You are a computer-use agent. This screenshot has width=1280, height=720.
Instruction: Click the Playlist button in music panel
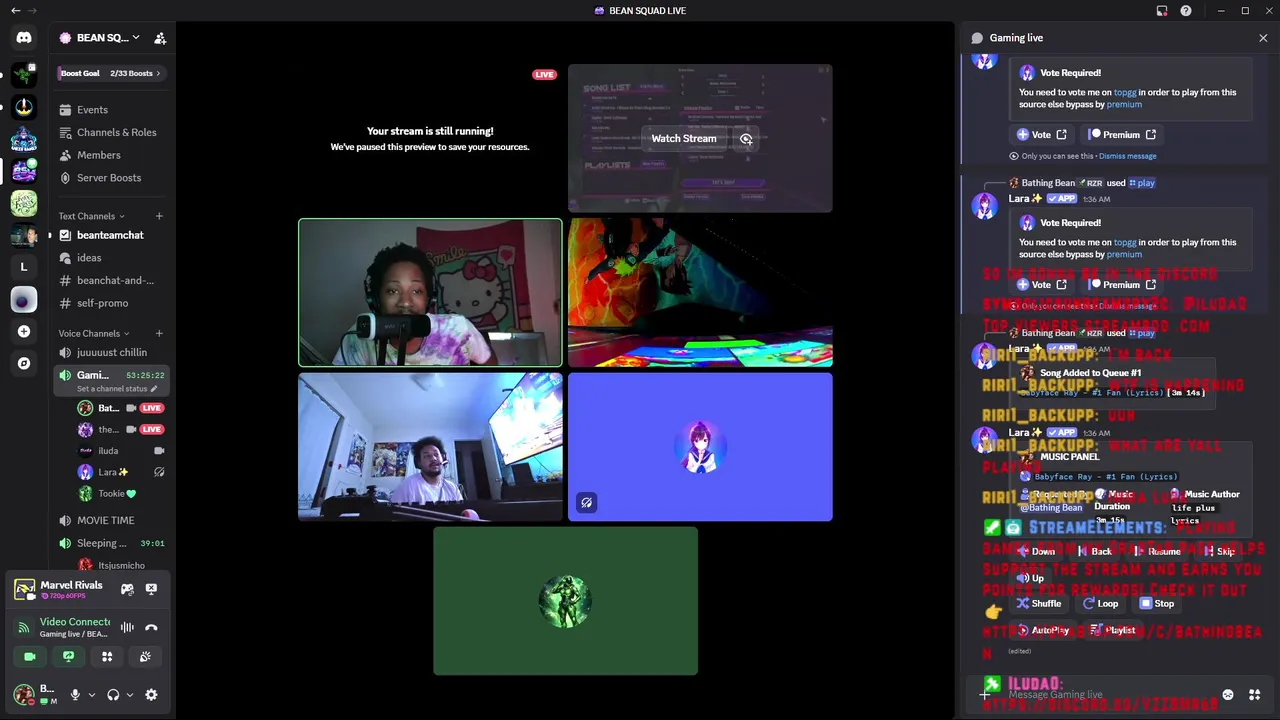coord(1113,631)
